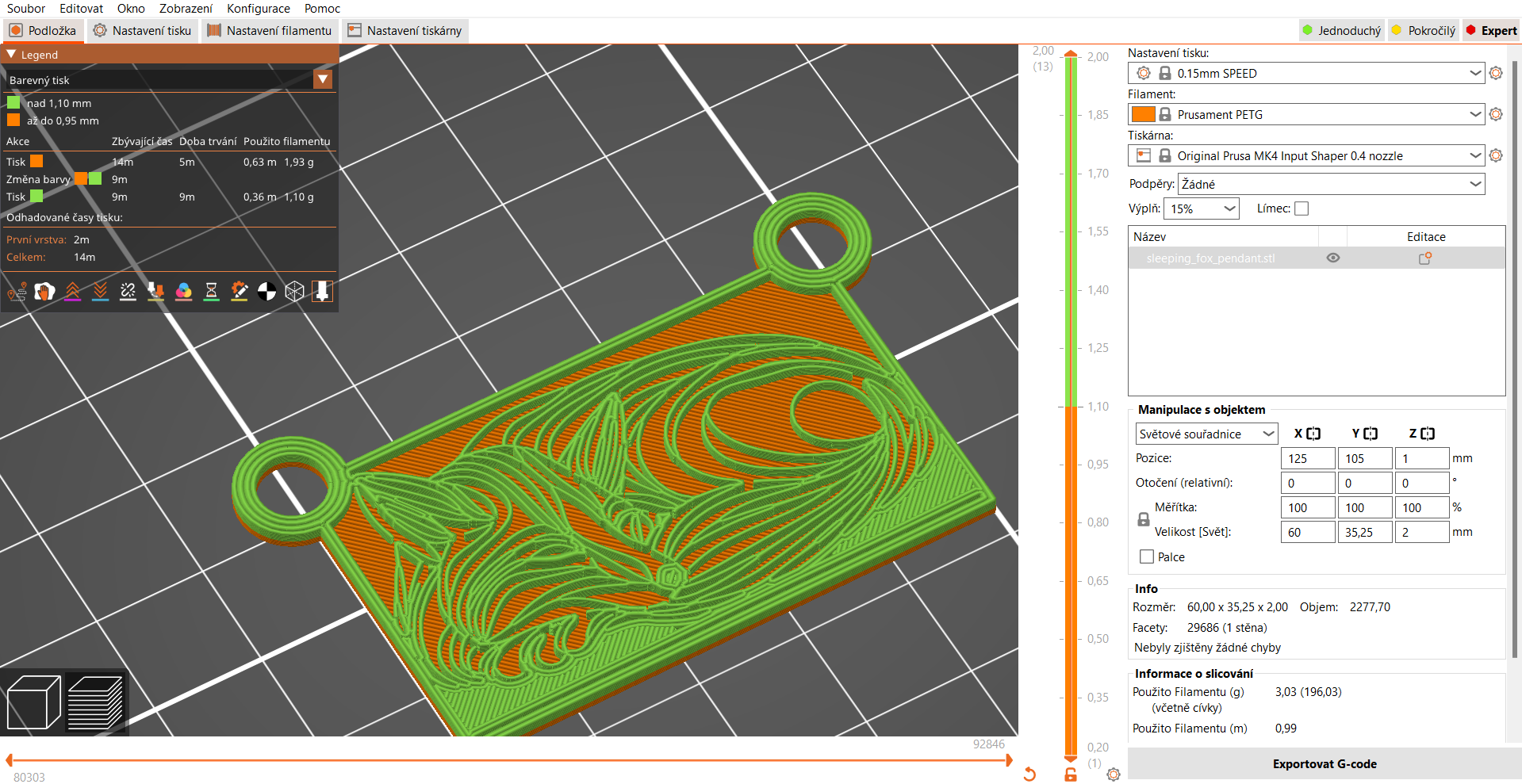Select sleeping_fox_pendant.stl in object list

[x=1210, y=258]
